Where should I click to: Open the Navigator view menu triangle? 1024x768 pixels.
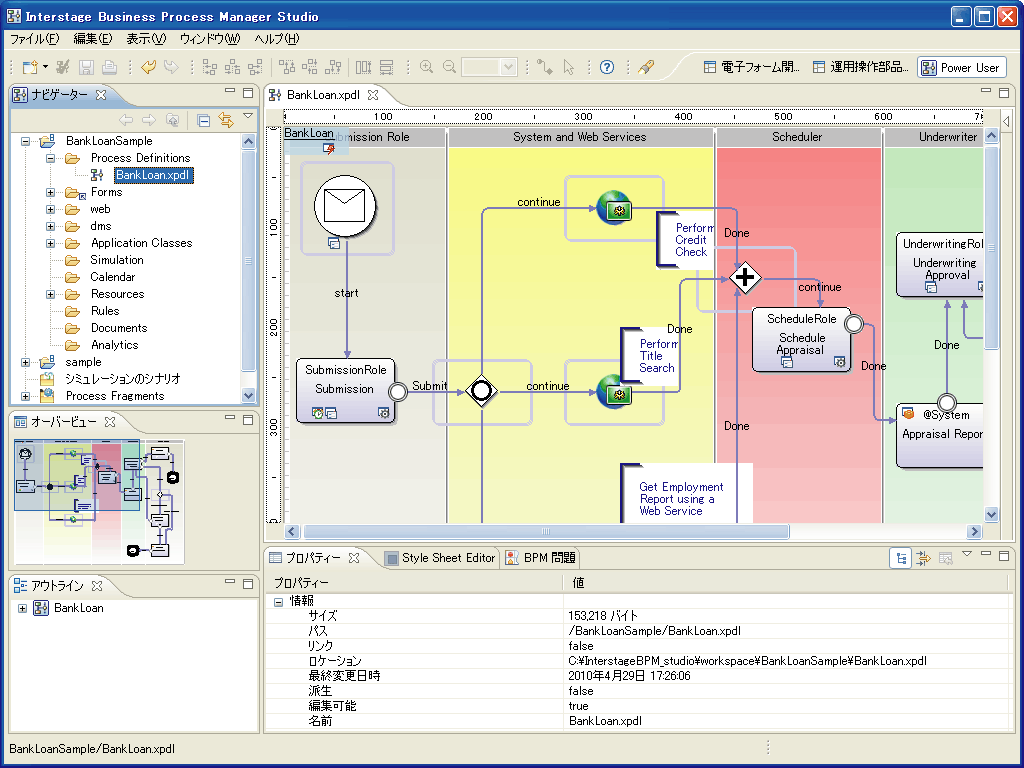[248, 116]
